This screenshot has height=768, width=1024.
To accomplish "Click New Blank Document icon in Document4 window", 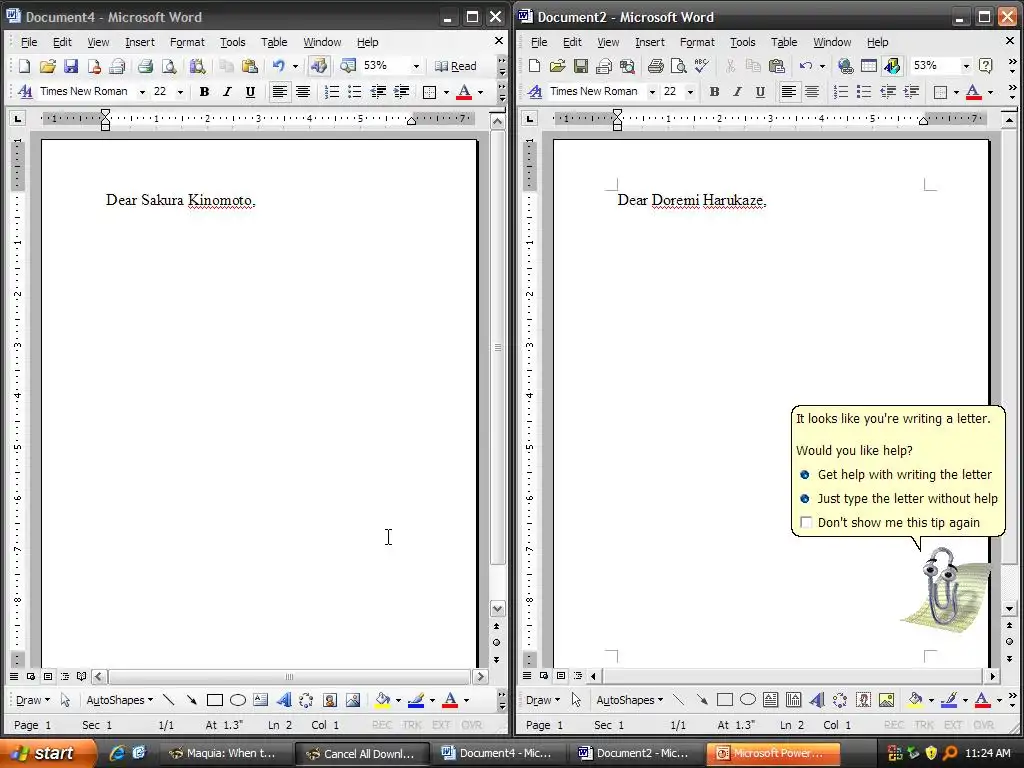I will point(24,66).
